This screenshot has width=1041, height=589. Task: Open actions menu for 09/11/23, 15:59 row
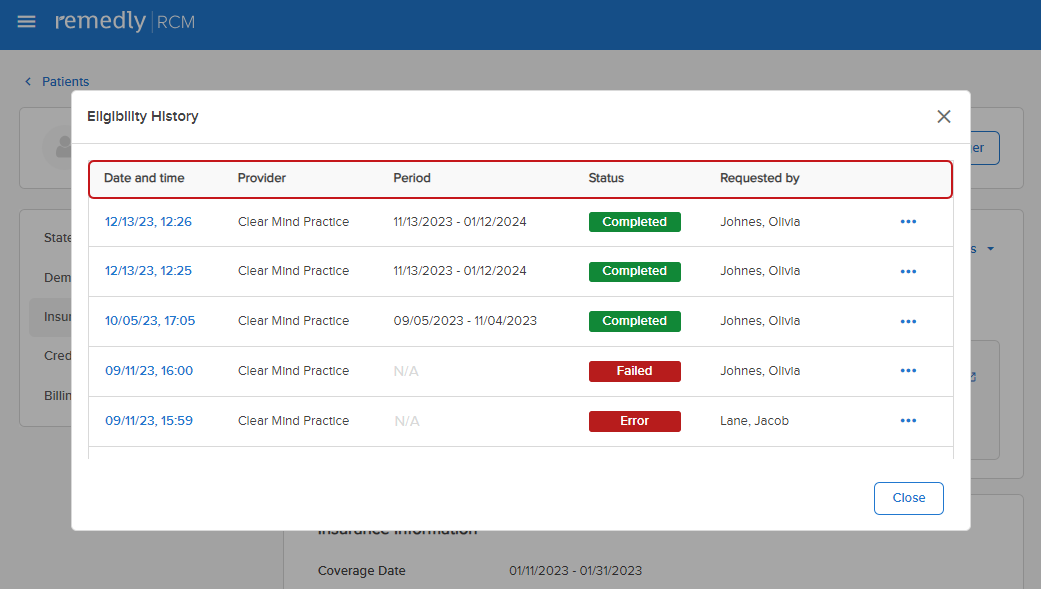pos(908,421)
